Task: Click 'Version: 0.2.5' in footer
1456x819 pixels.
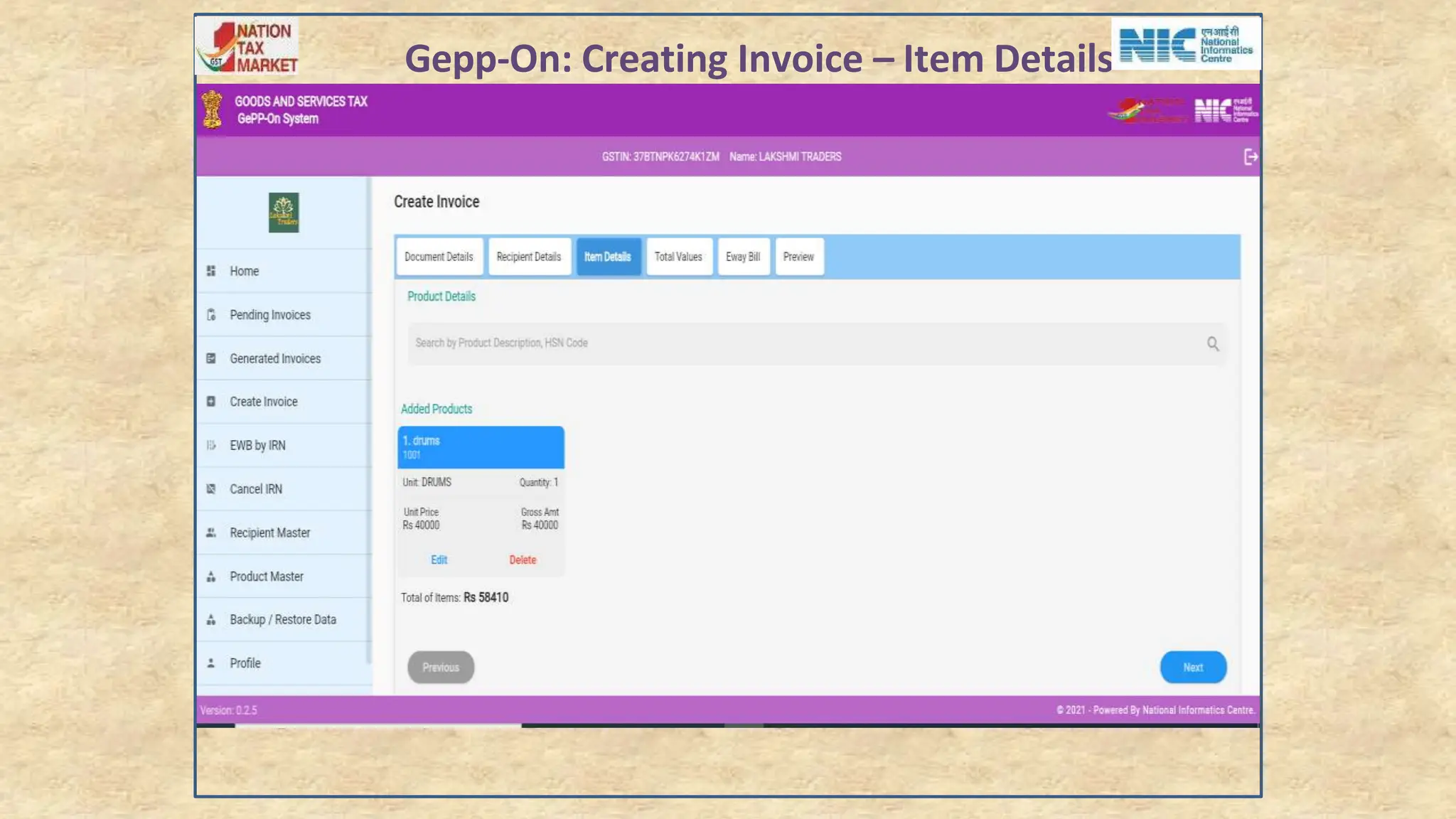Action: pyautogui.click(x=229, y=710)
